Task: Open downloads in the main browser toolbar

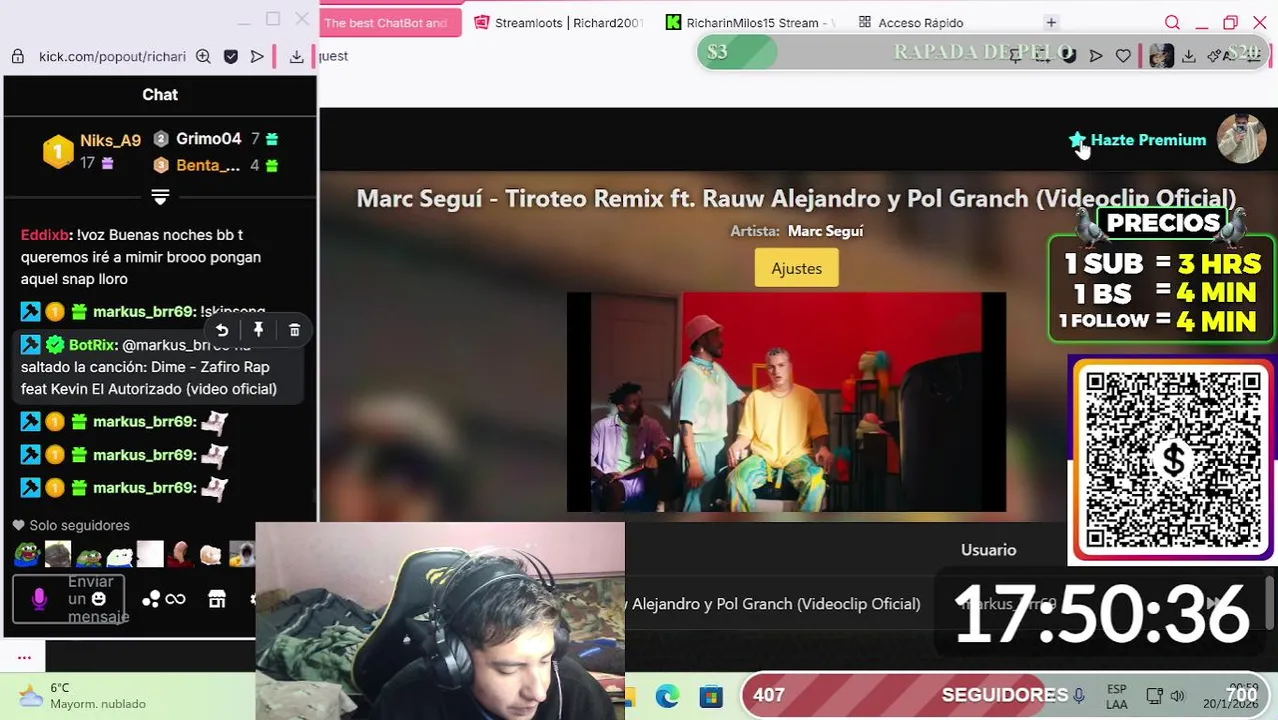Action: pos(1188,56)
